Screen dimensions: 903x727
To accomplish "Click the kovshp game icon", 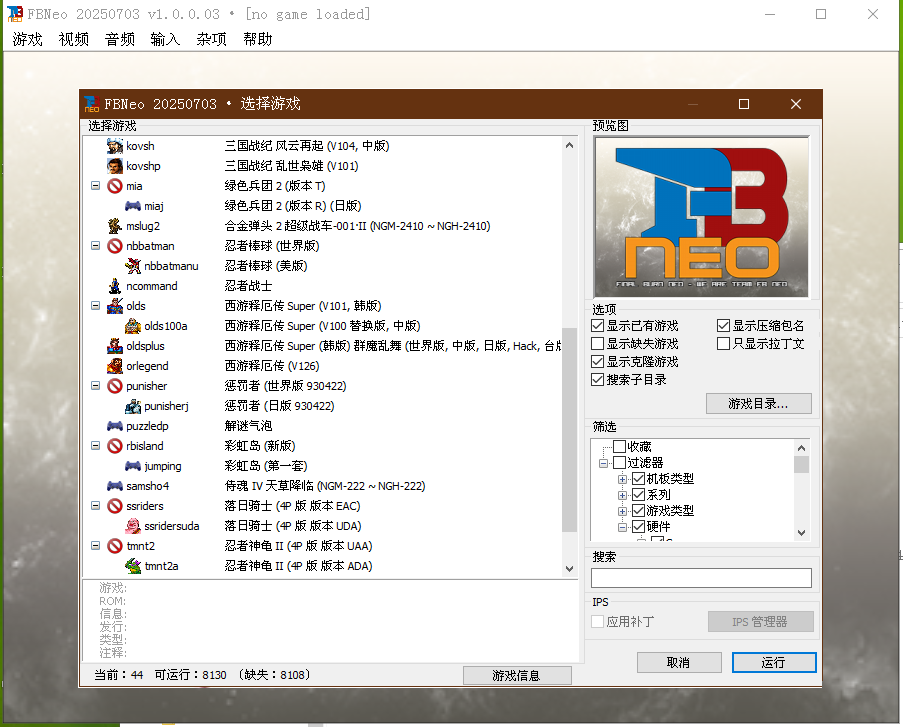I will tap(115, 166).
